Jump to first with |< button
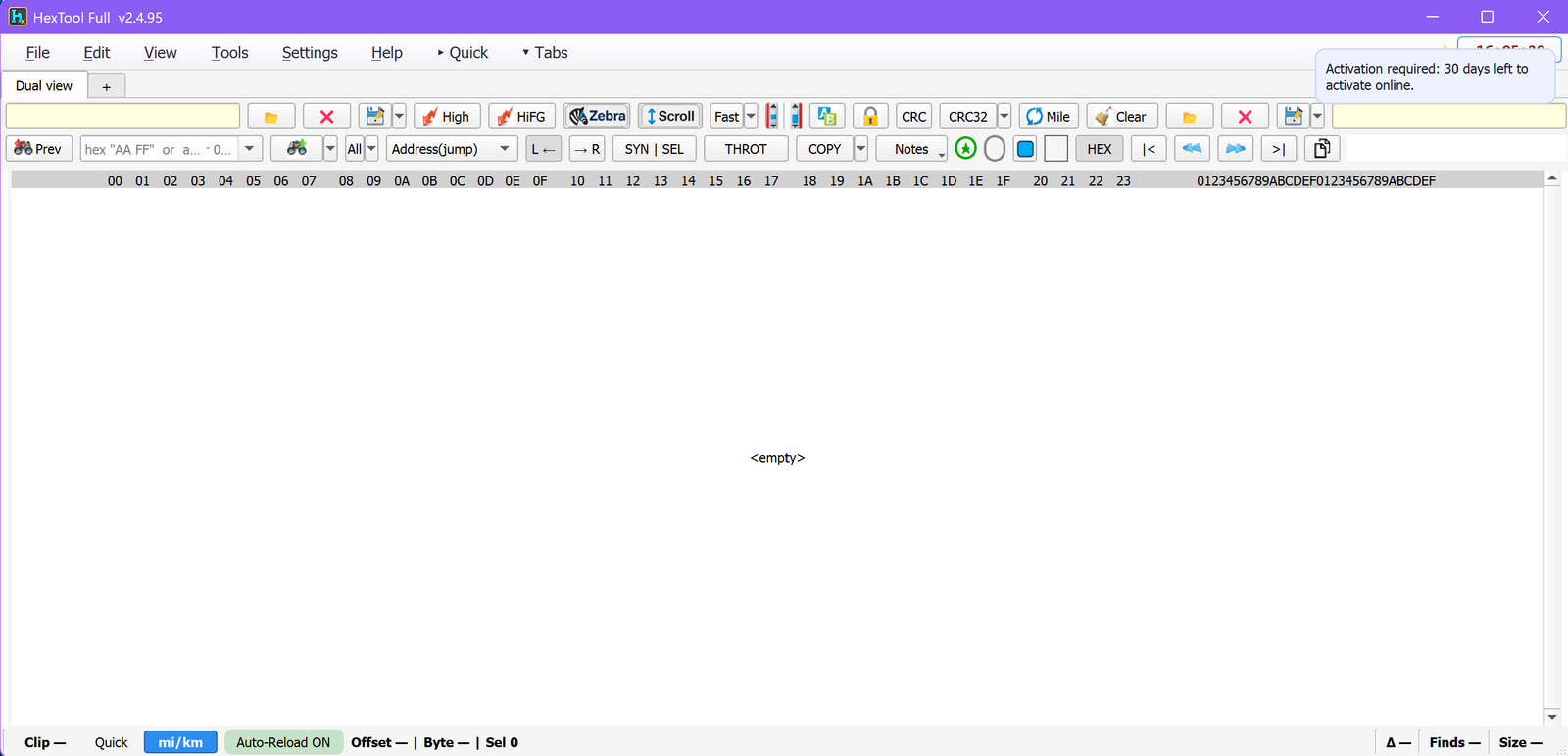The width and height of the screenshot is (1568, 756). (1149, 149)
